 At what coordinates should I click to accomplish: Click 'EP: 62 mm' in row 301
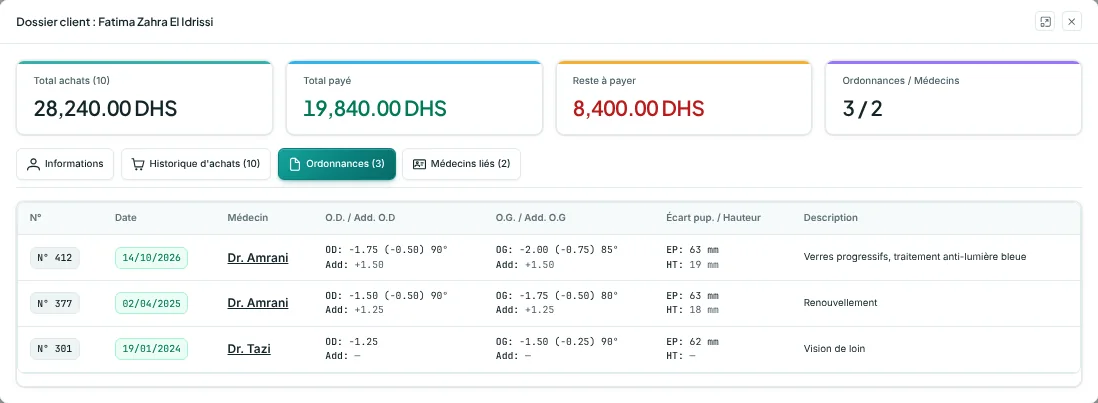tap(693, 341)
